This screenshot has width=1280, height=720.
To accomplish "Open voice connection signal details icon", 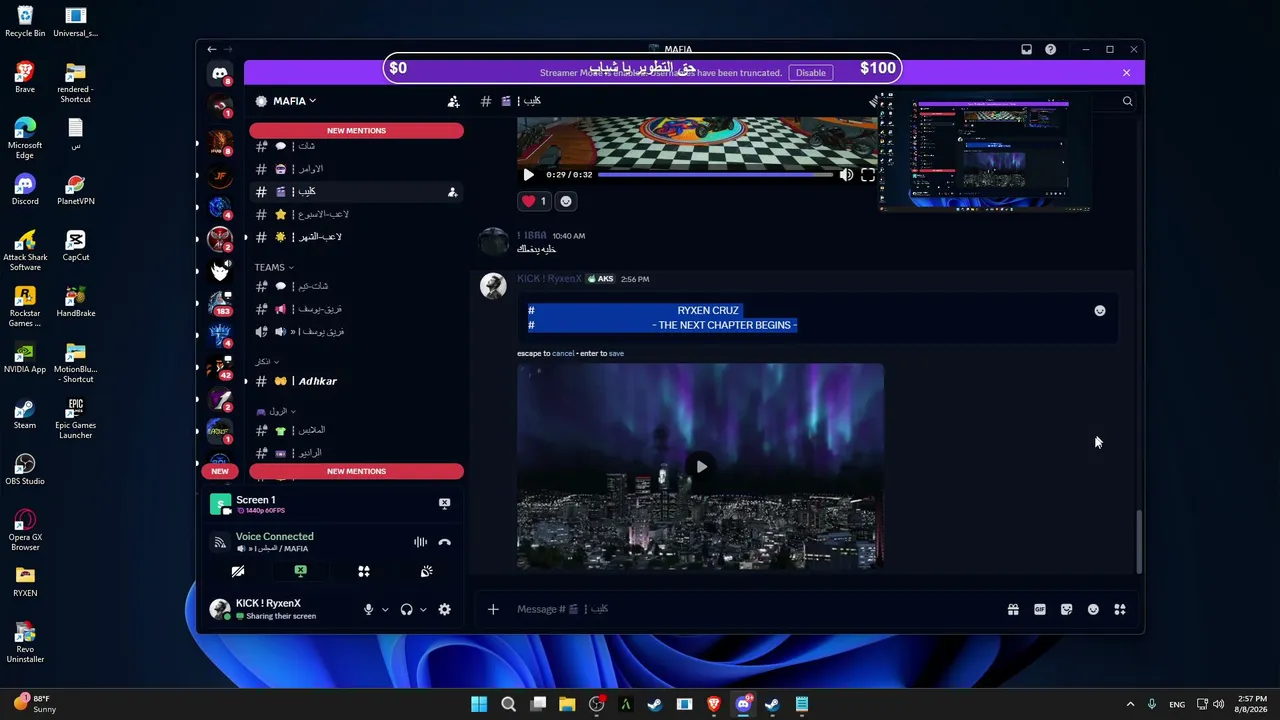I will tap(220, 542).
